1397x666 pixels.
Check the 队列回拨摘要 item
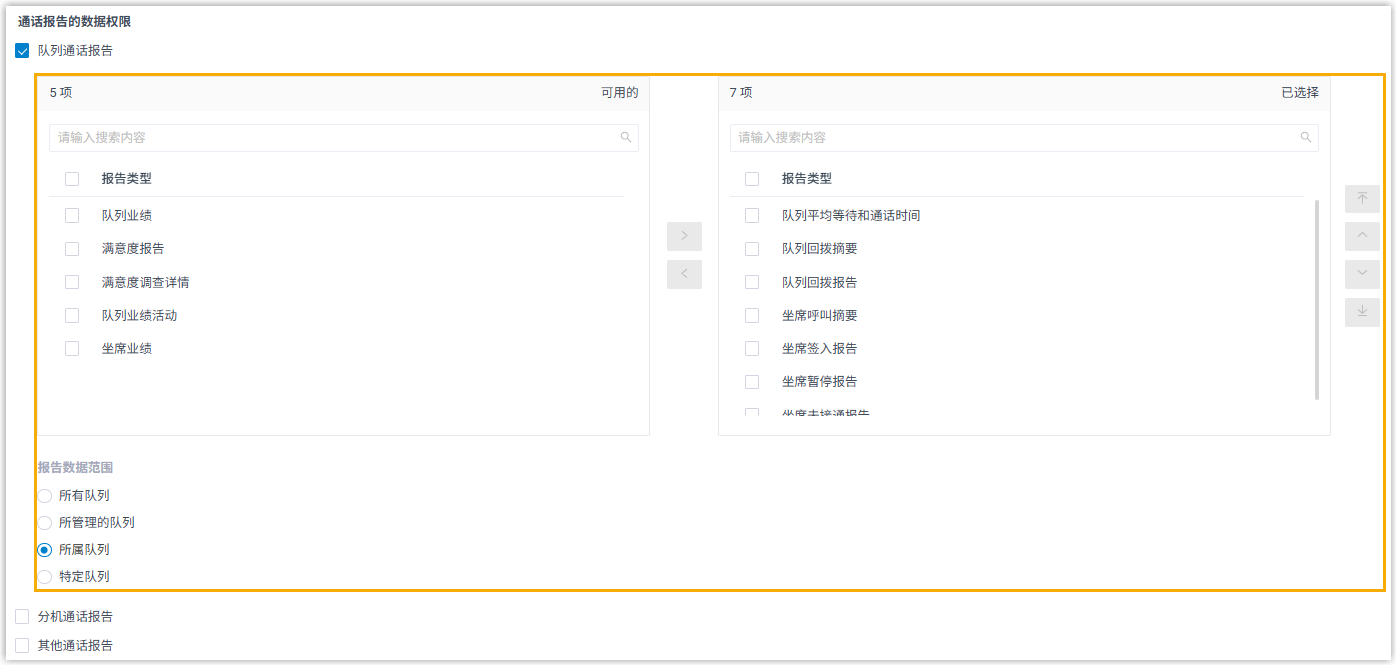pyautogui.click(x=752, y=249)
